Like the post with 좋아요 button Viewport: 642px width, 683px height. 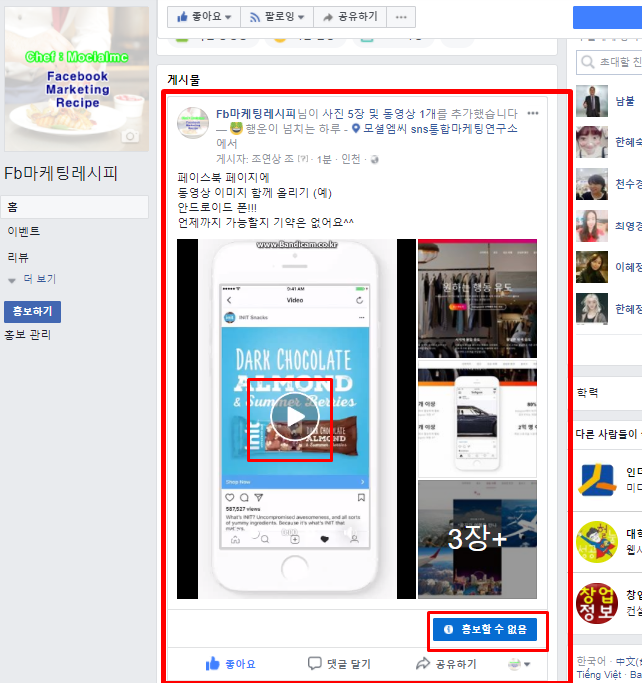230,664
